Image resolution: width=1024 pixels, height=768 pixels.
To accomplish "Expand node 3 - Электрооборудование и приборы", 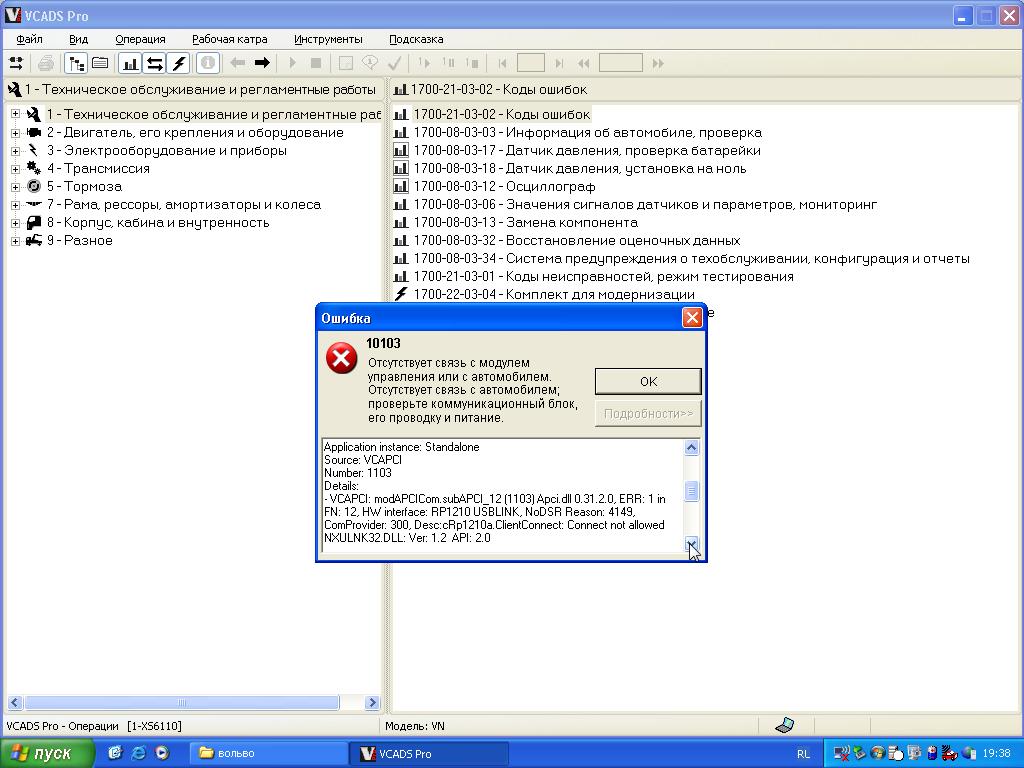I will (15, 151).
